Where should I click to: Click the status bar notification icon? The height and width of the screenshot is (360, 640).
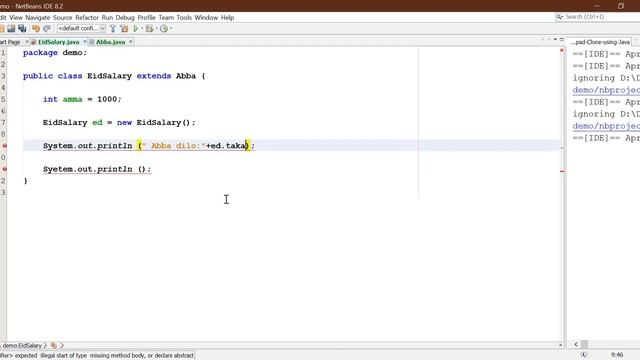(584, 355)
